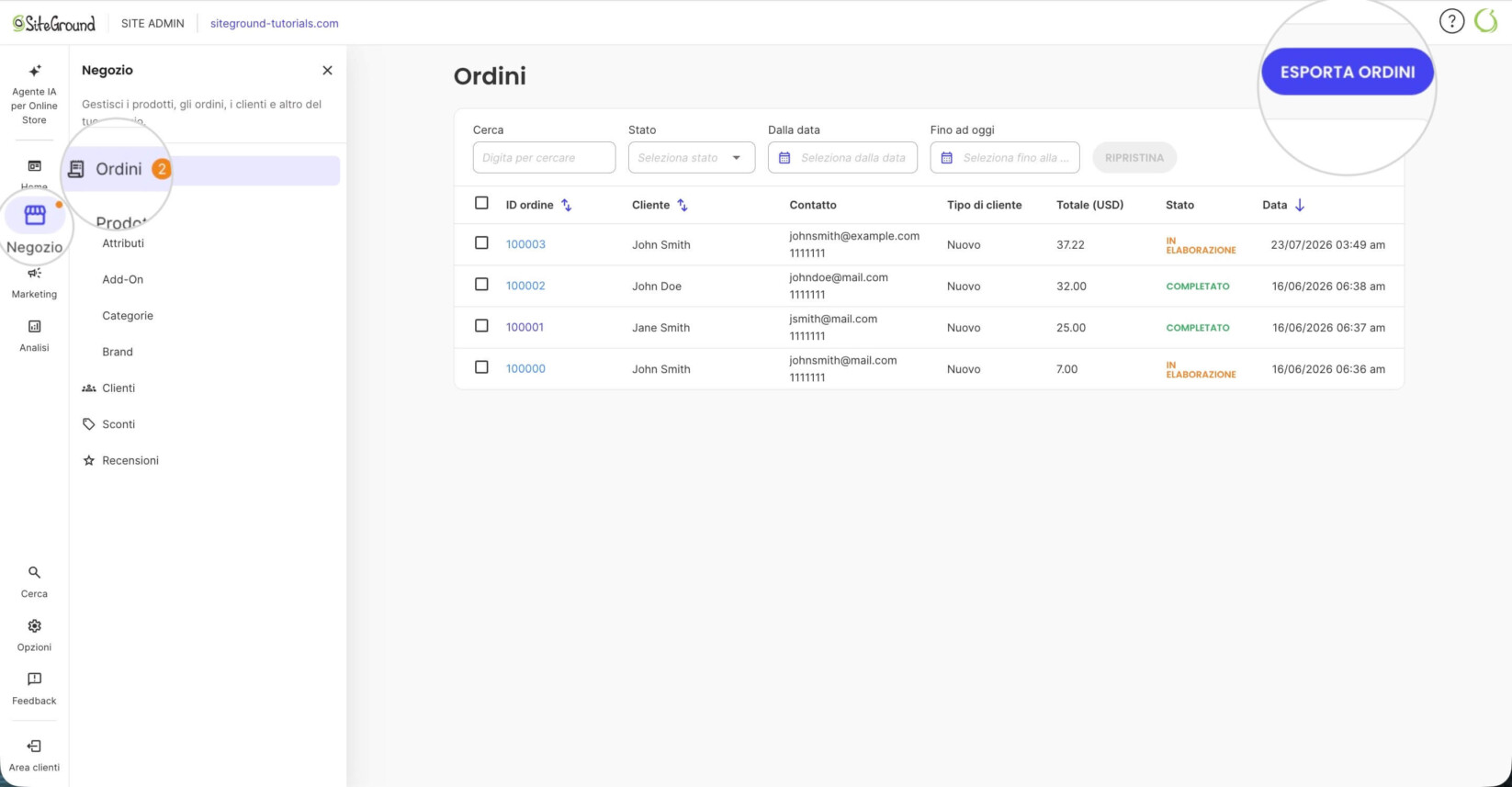
Task: Tick the checkbox for order 100002
Action: point(481,285)
